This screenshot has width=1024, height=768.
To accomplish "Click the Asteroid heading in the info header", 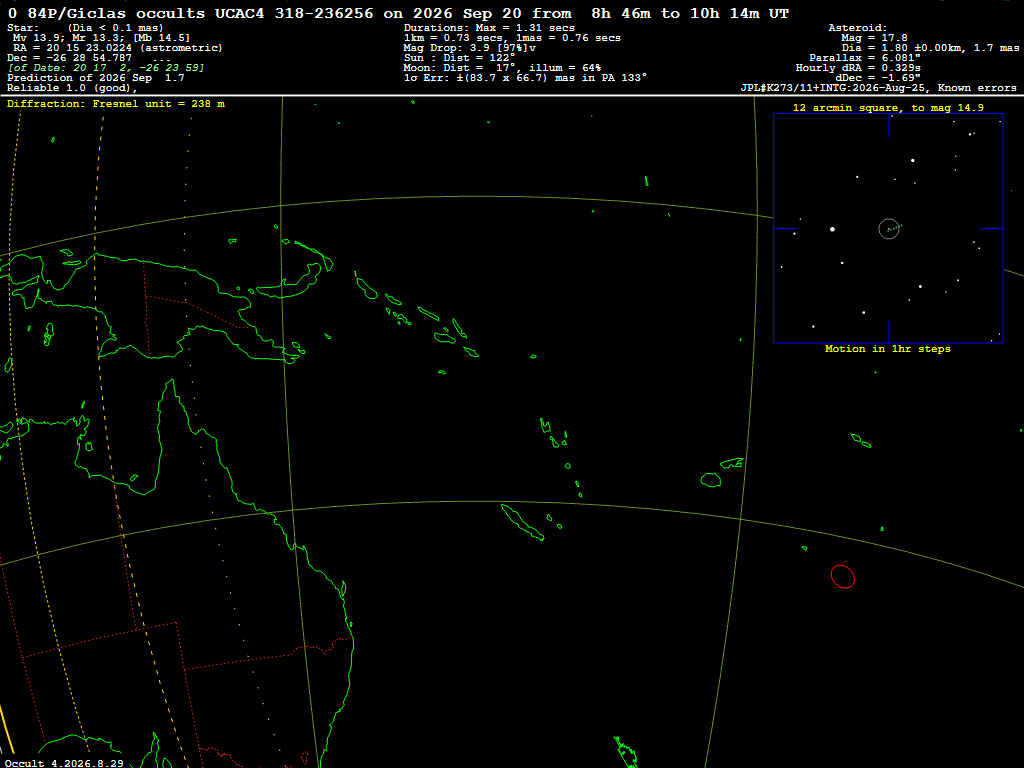I will 857,28.
